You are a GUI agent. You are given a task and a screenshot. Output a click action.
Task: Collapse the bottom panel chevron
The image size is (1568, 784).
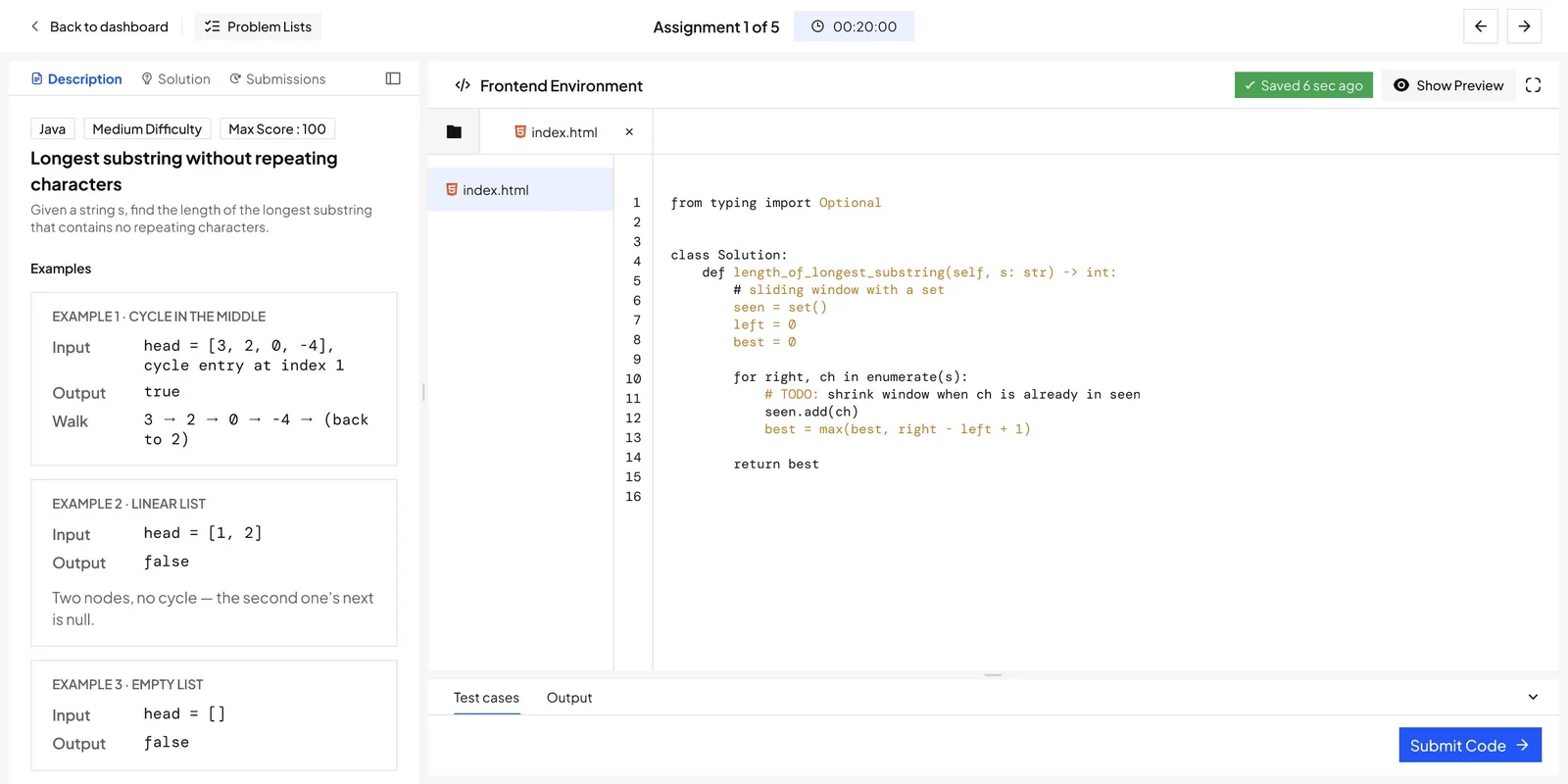click(1533, 697)
